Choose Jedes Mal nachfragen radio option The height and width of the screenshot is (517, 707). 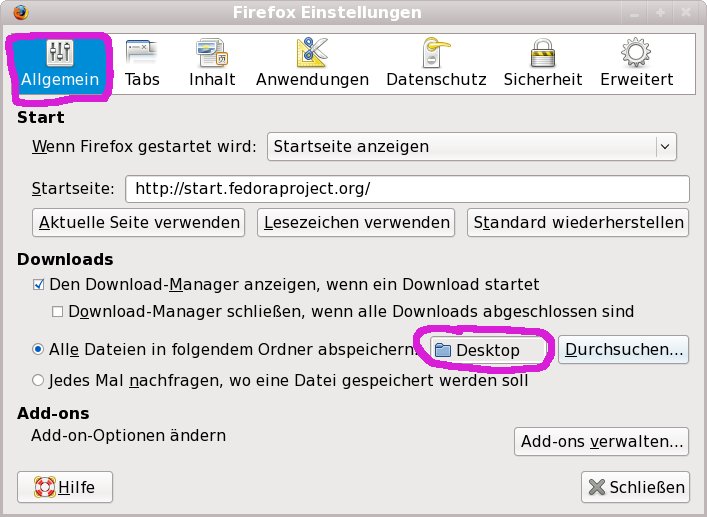click(39, 380)
